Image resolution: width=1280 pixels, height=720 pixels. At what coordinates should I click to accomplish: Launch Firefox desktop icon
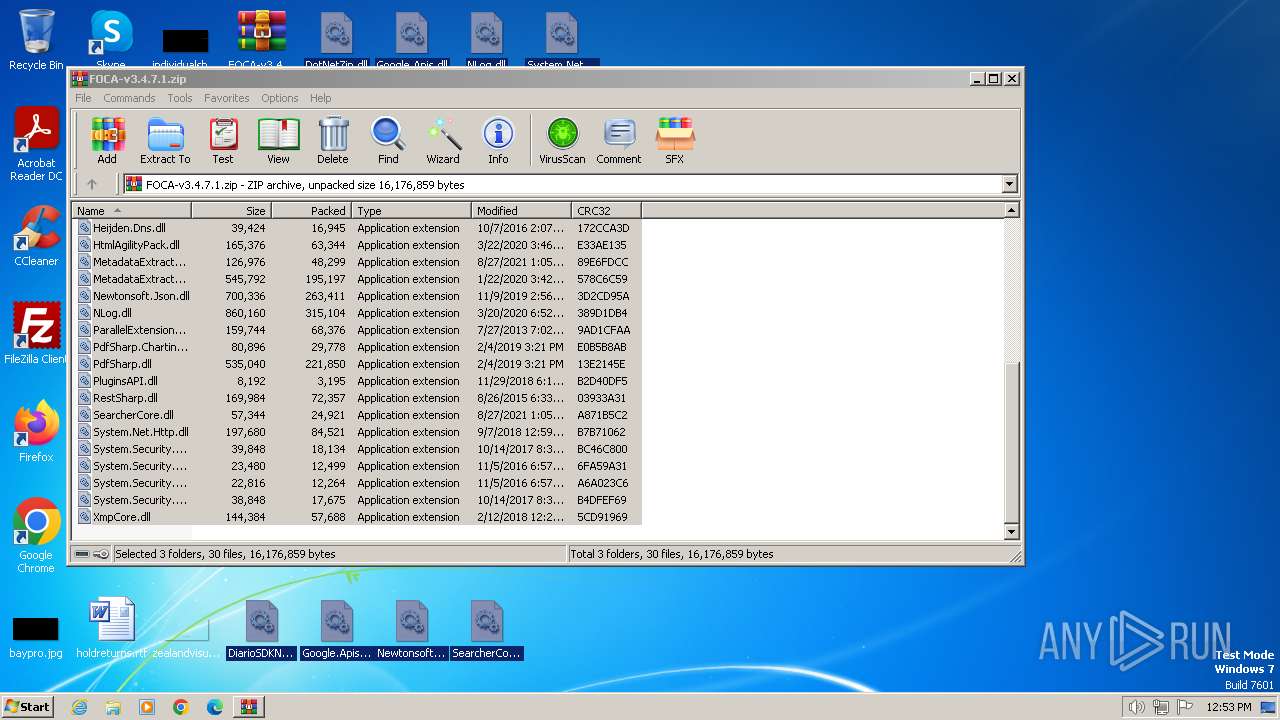pyautogui.click(x=36, y=432)
